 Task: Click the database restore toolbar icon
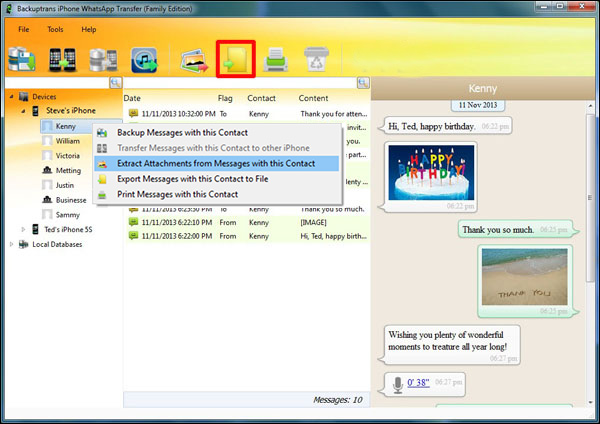(x=103, y=61)
